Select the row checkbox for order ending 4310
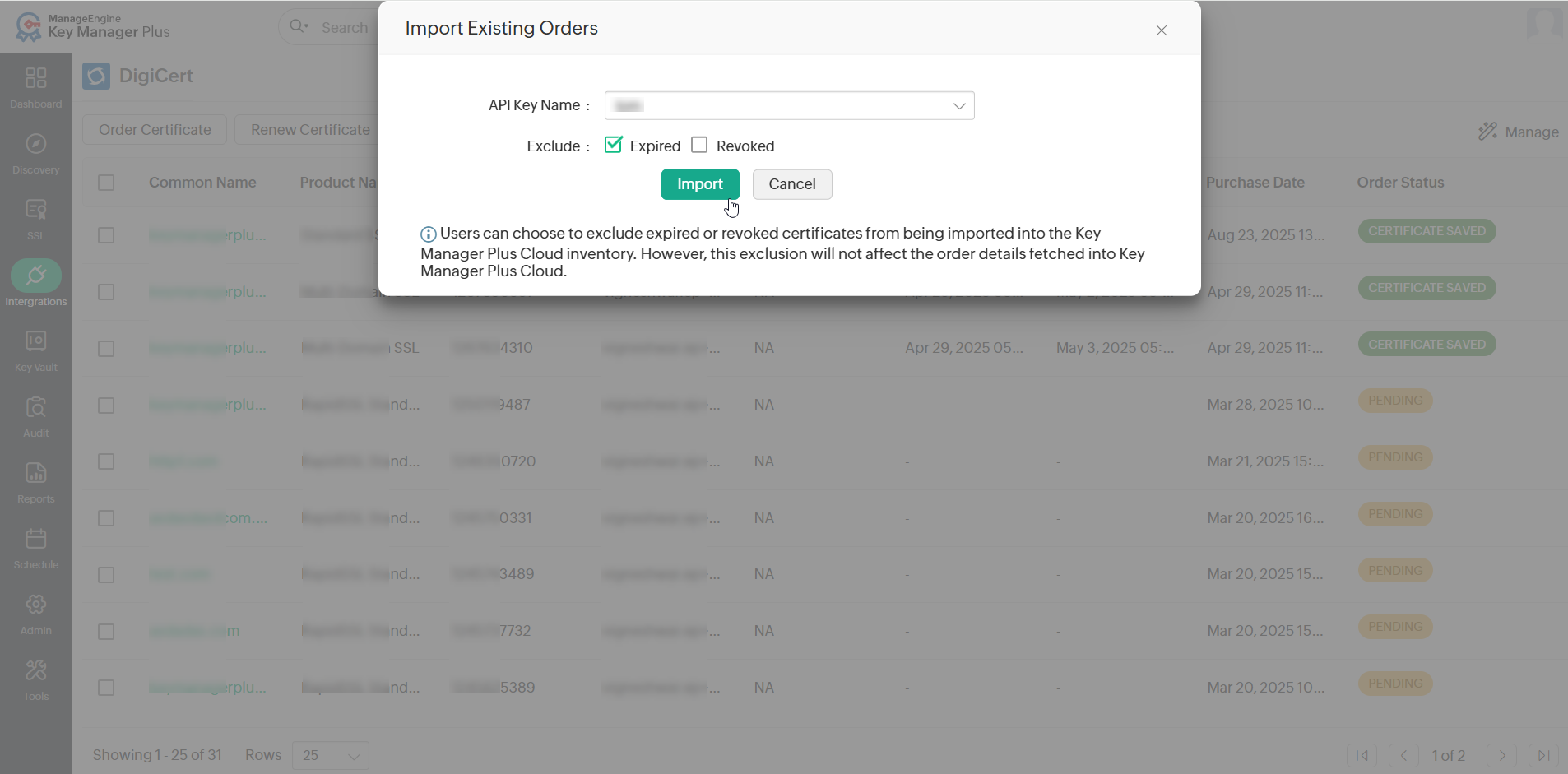This screenshot has width=1568, height=774. point(106,349)
